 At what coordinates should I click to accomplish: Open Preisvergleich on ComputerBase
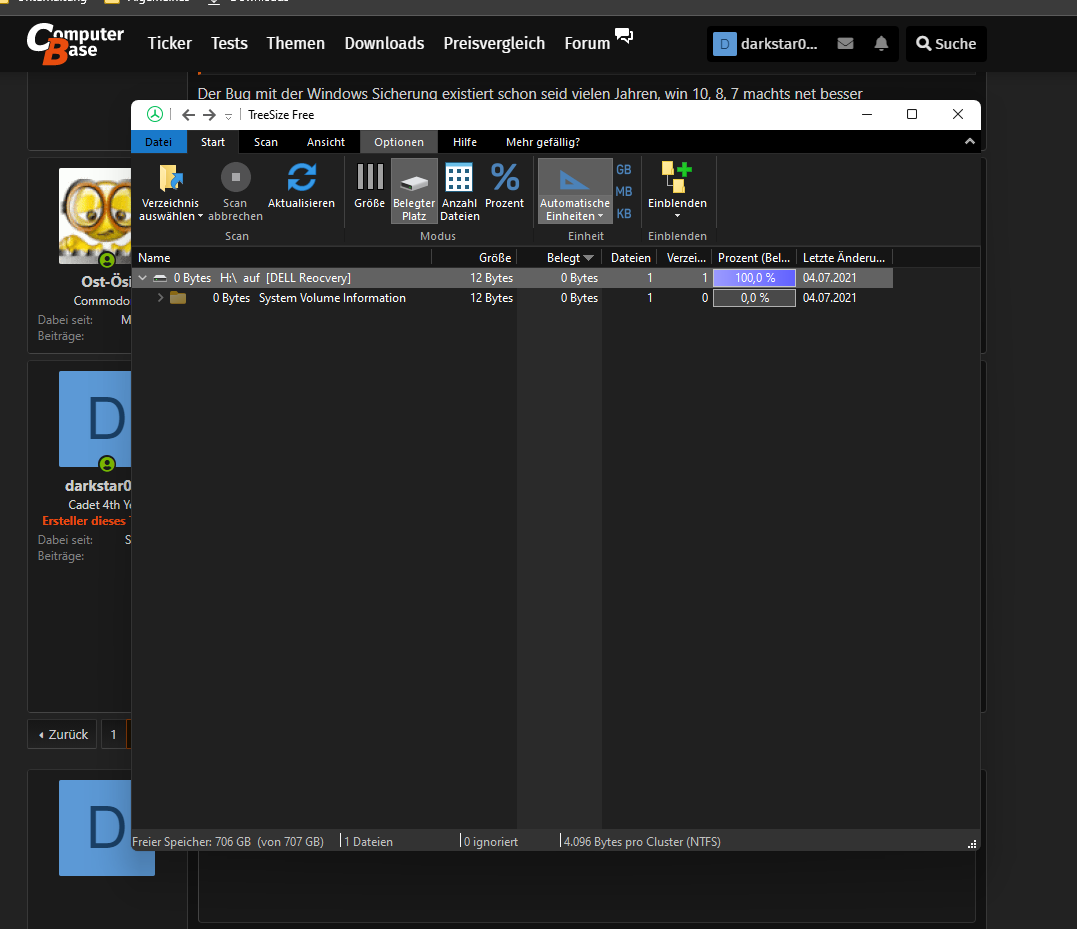494,43
